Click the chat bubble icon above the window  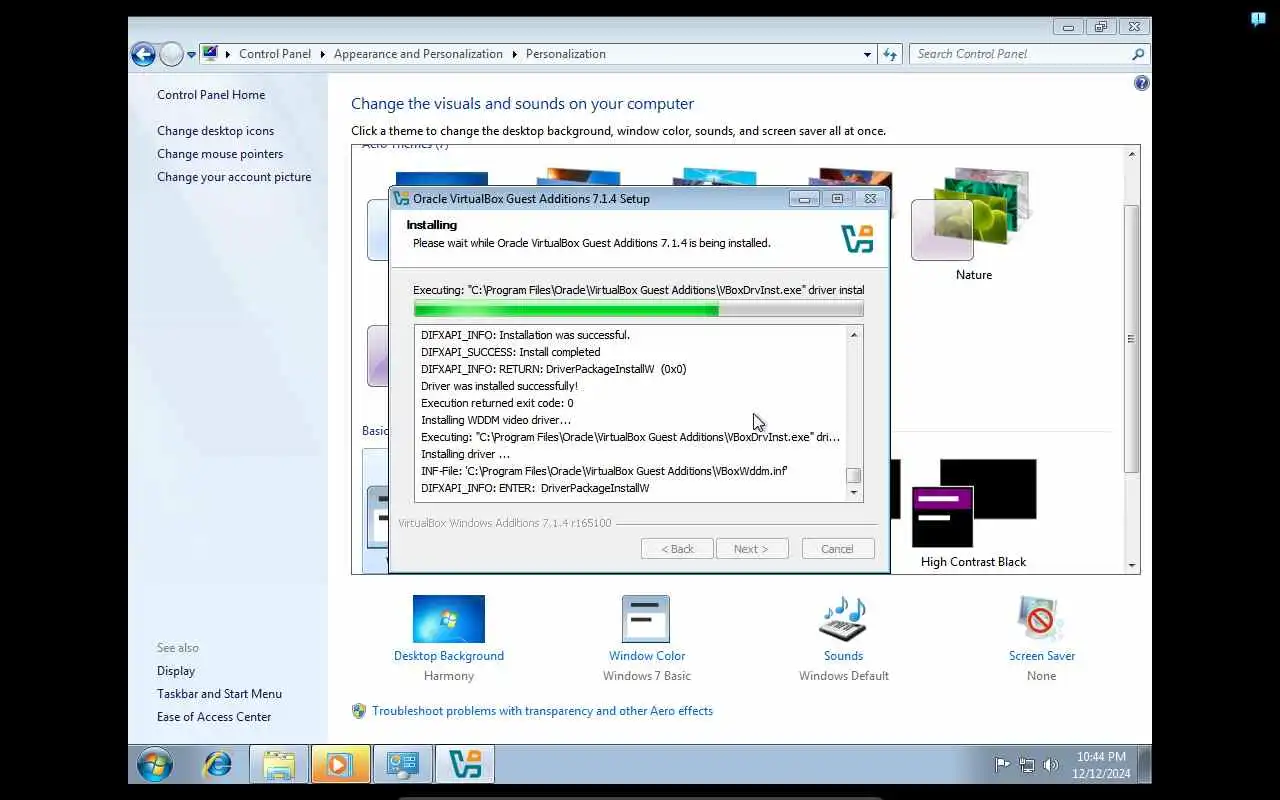[1258, 19]
